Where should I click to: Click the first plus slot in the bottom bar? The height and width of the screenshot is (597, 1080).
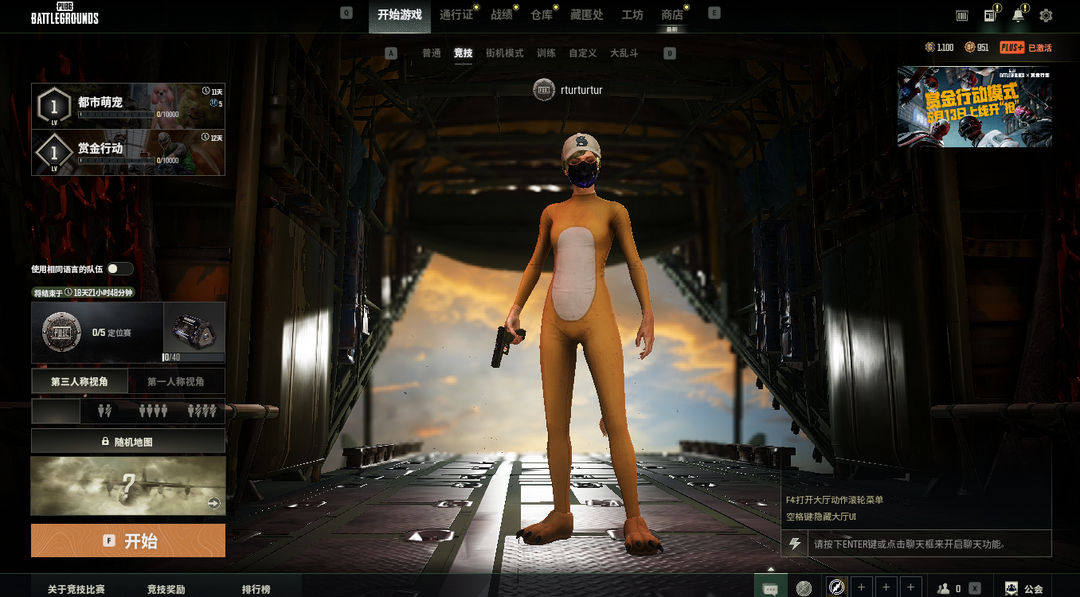pyautogui.click(x=861, y=587)
